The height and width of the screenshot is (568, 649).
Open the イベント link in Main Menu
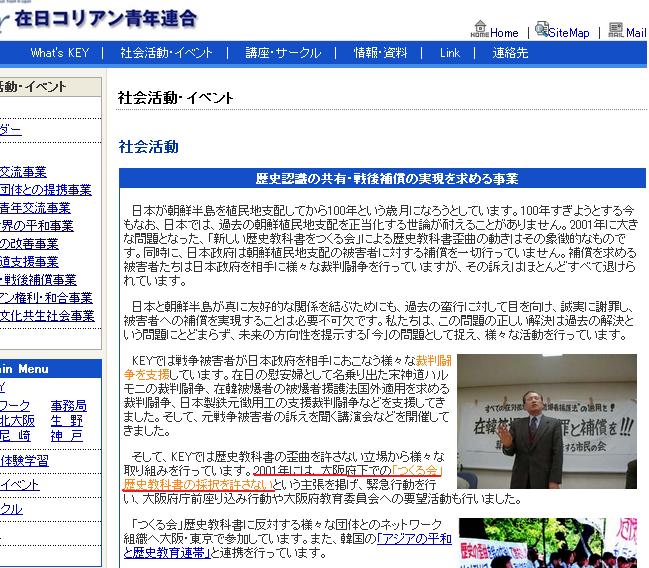click(20, 485)
